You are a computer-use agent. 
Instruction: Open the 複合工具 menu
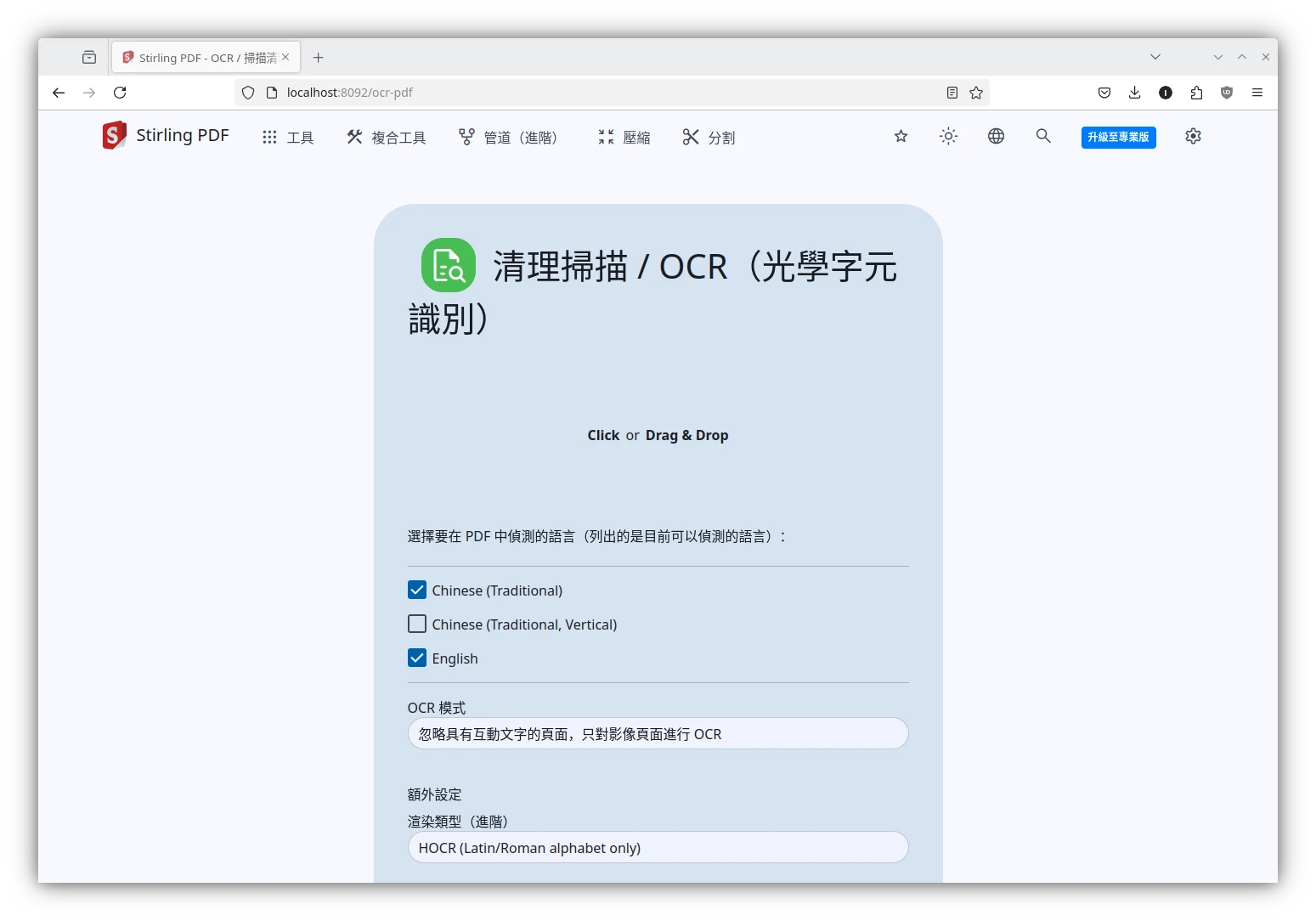[387, 137]
